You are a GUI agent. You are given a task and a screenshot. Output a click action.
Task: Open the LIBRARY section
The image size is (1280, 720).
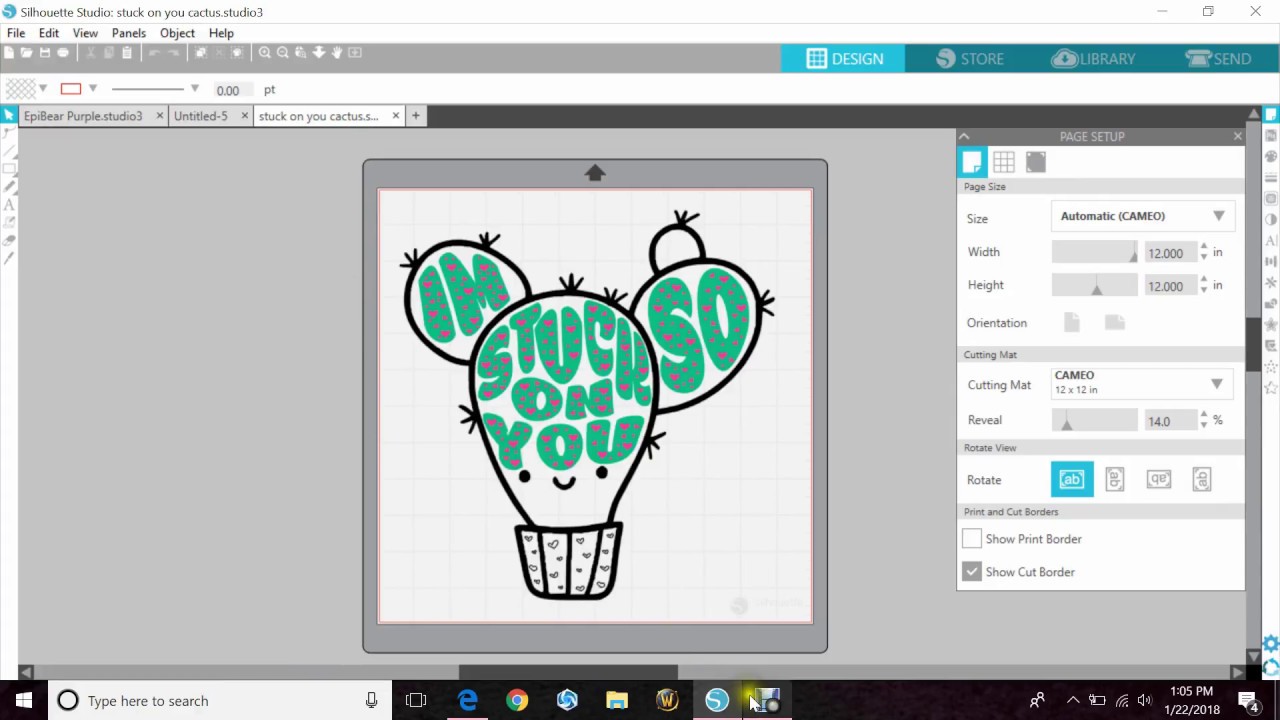(x=1093, y=59)
